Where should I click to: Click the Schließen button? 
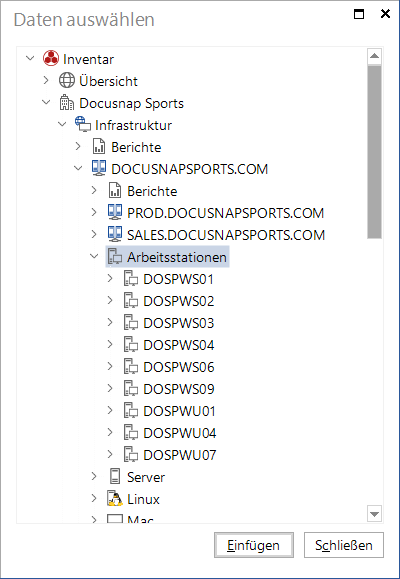click(344, 545)
